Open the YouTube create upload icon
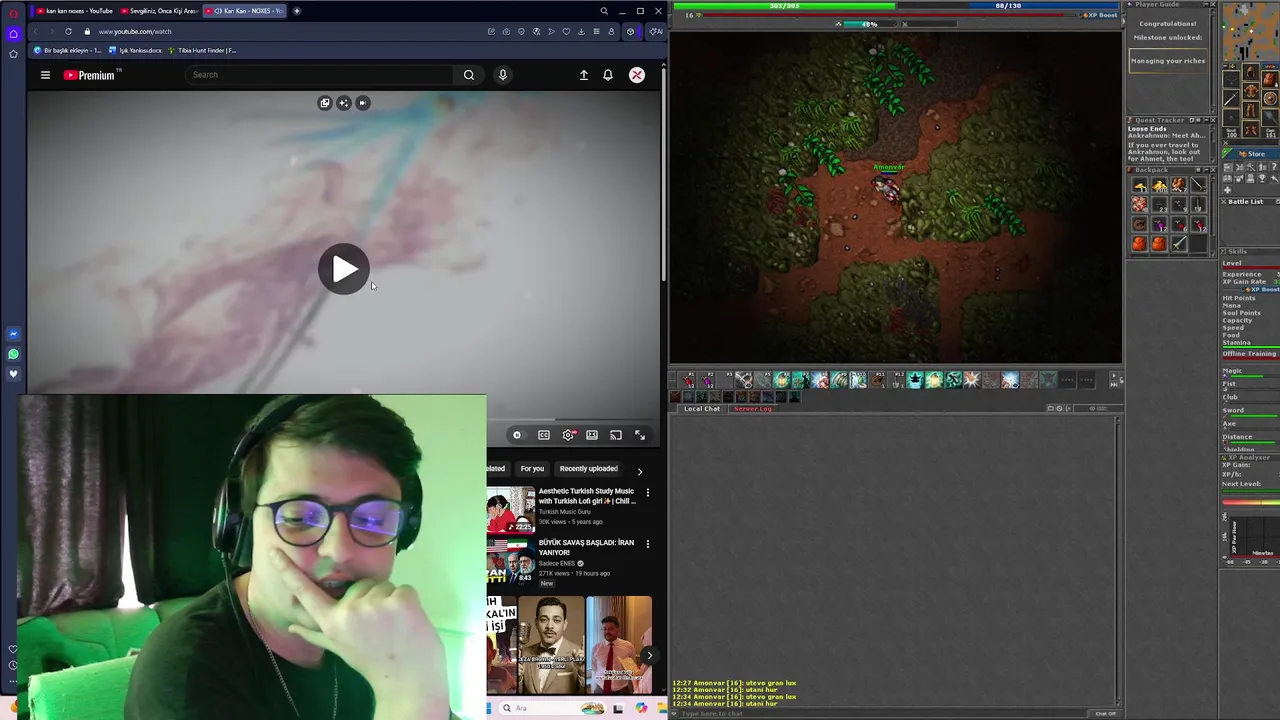 [x=584, y=75]
